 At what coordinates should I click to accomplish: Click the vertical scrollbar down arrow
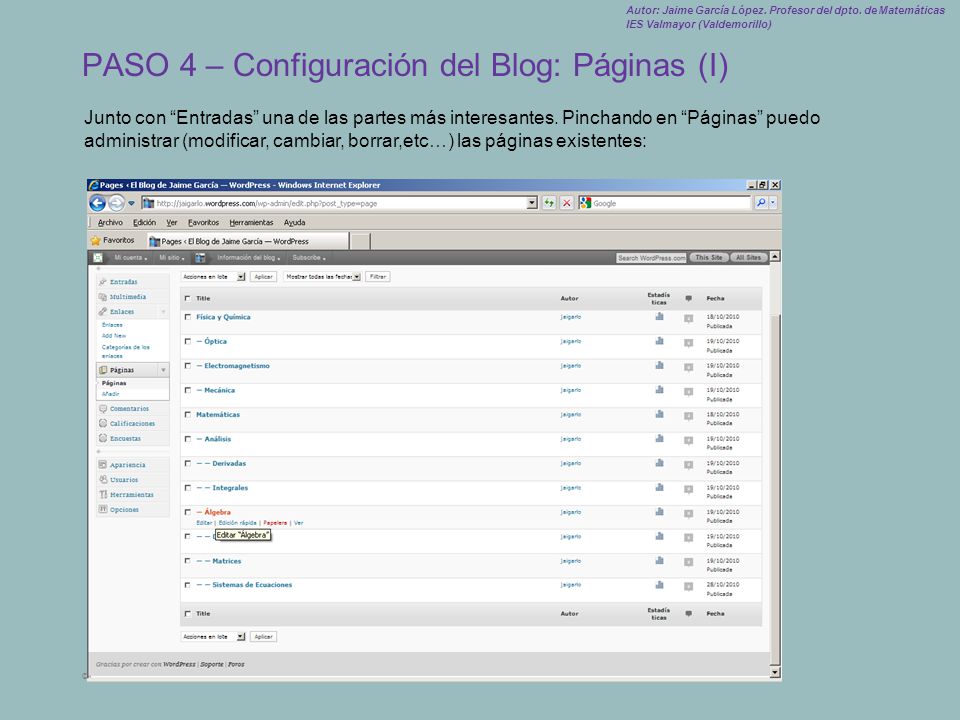pyautogui.click(x=775, y=672)
